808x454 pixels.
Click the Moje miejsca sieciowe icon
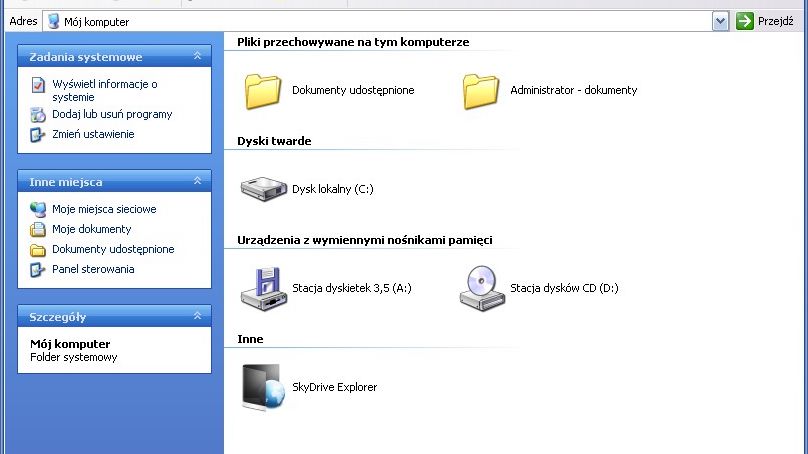point(38,209)
